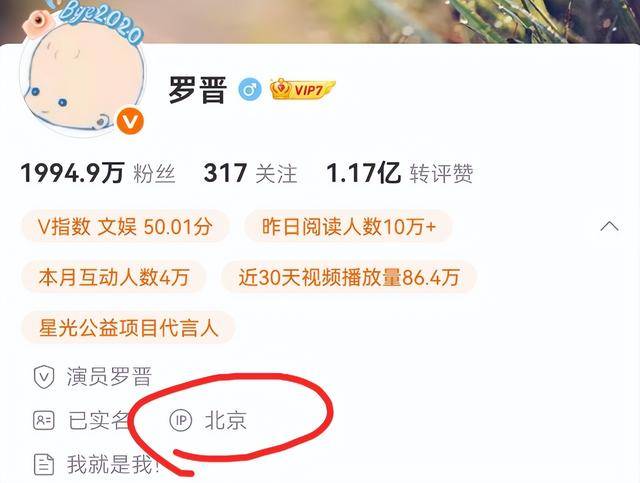Tap the blue male gender icon
Screen dimensions: 640x483
[x=250, y=89]
